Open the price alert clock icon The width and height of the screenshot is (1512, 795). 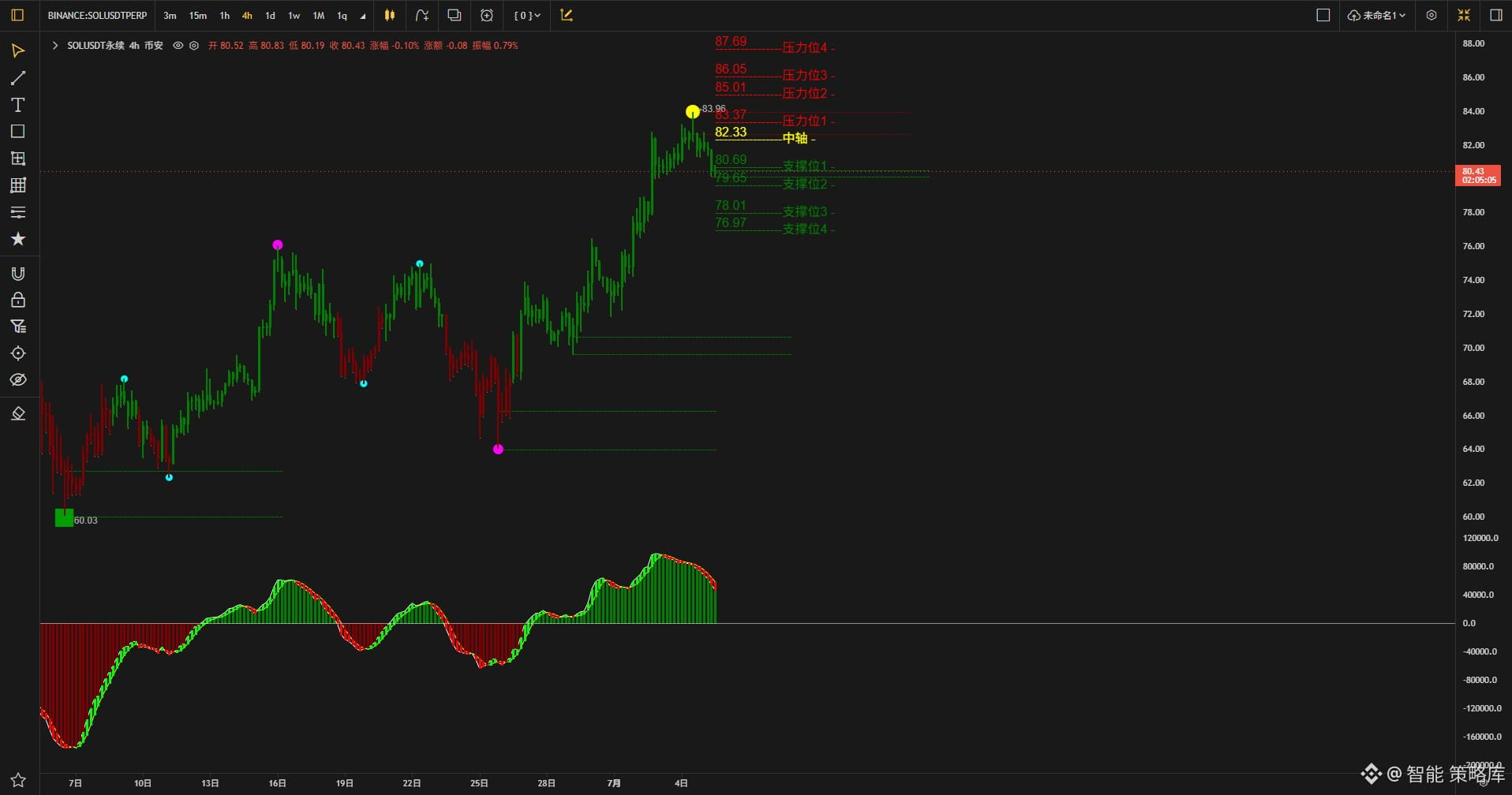pyautogui.click(x=487, y=15)
